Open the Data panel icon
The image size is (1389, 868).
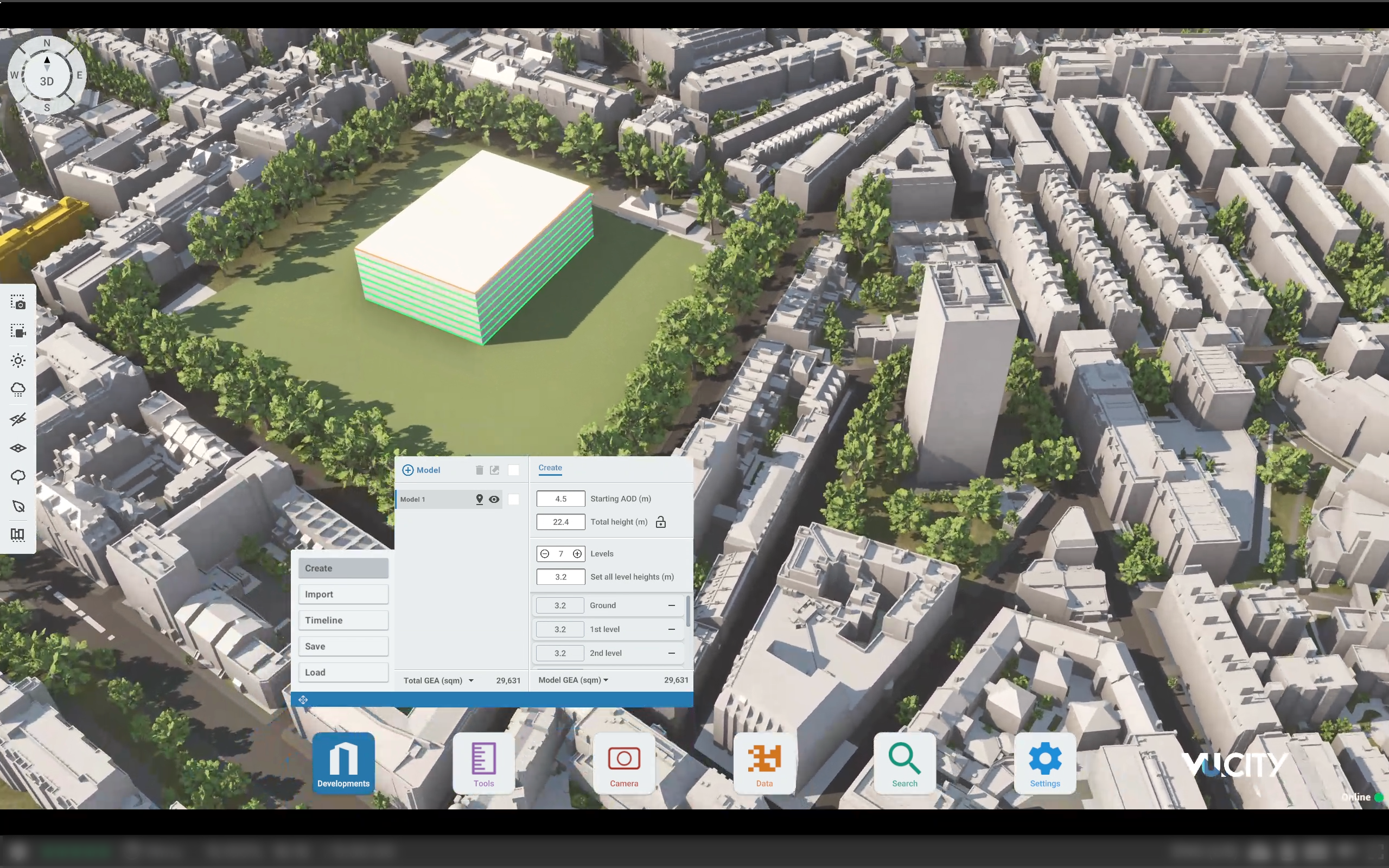(x=764, y=763)
